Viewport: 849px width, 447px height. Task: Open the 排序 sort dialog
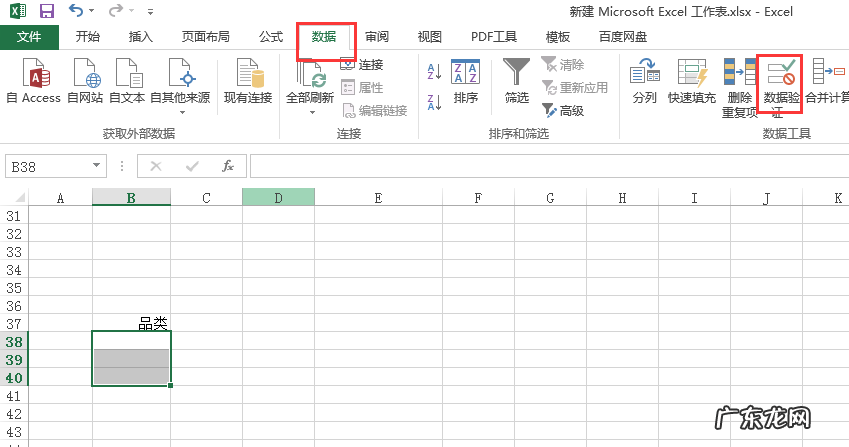click(466, 81)
